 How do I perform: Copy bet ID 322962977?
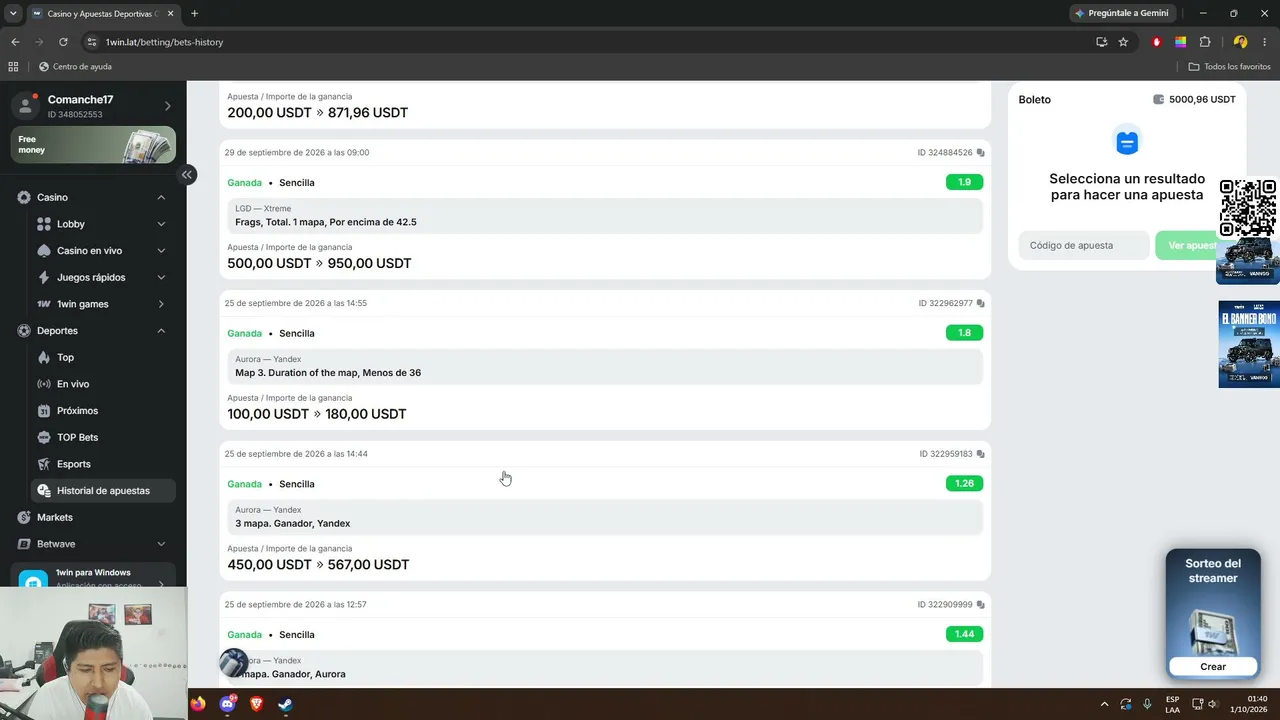pyautogui.click(x=980, y=303)
